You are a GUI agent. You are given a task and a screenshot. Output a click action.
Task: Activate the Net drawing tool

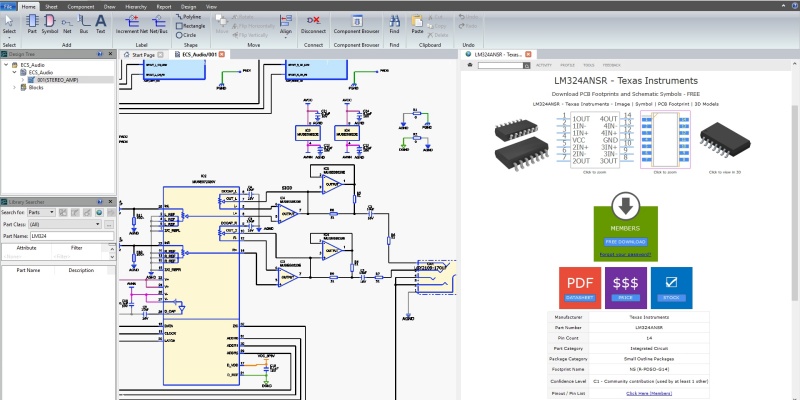pos(67,24)
